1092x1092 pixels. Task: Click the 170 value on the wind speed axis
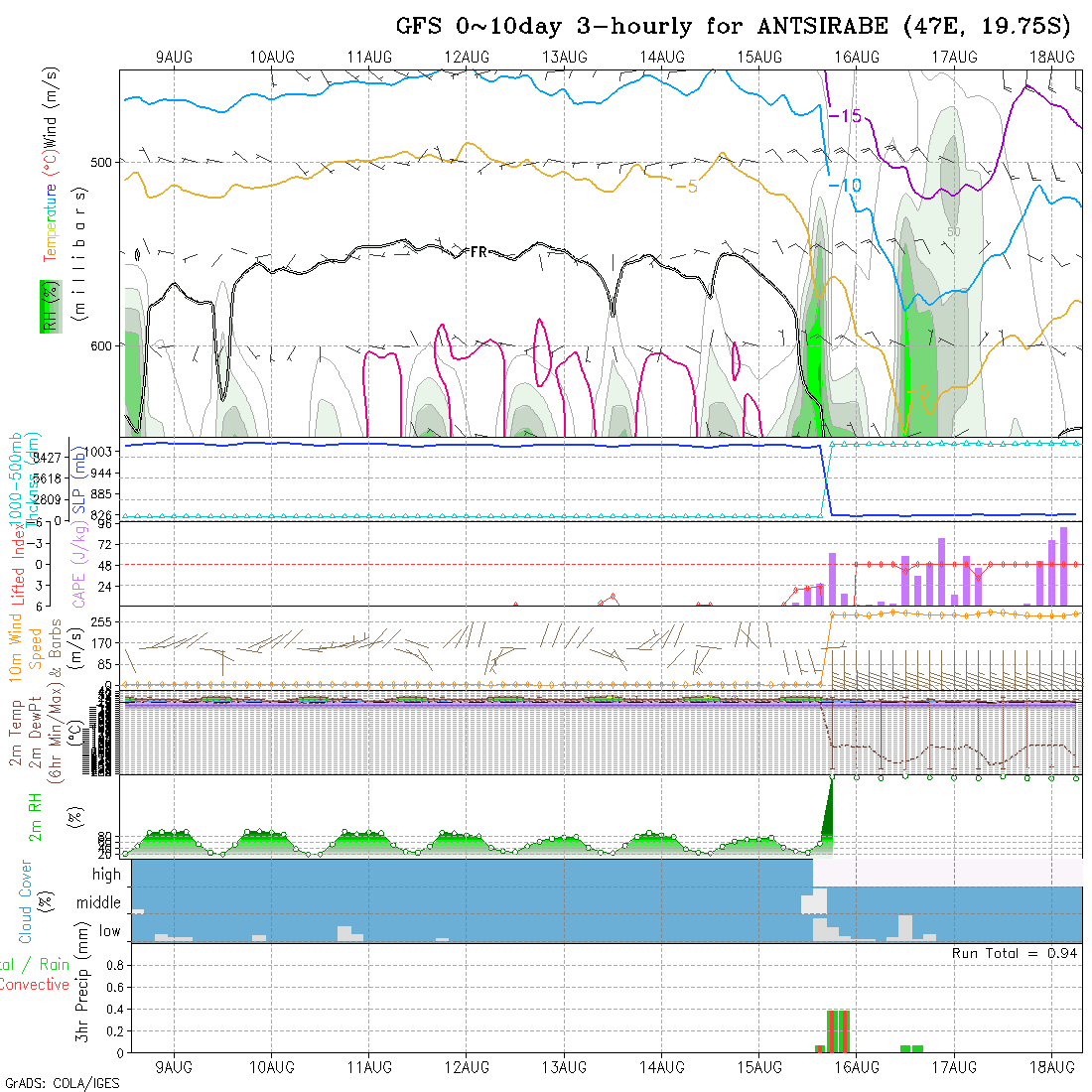(101, 643)
